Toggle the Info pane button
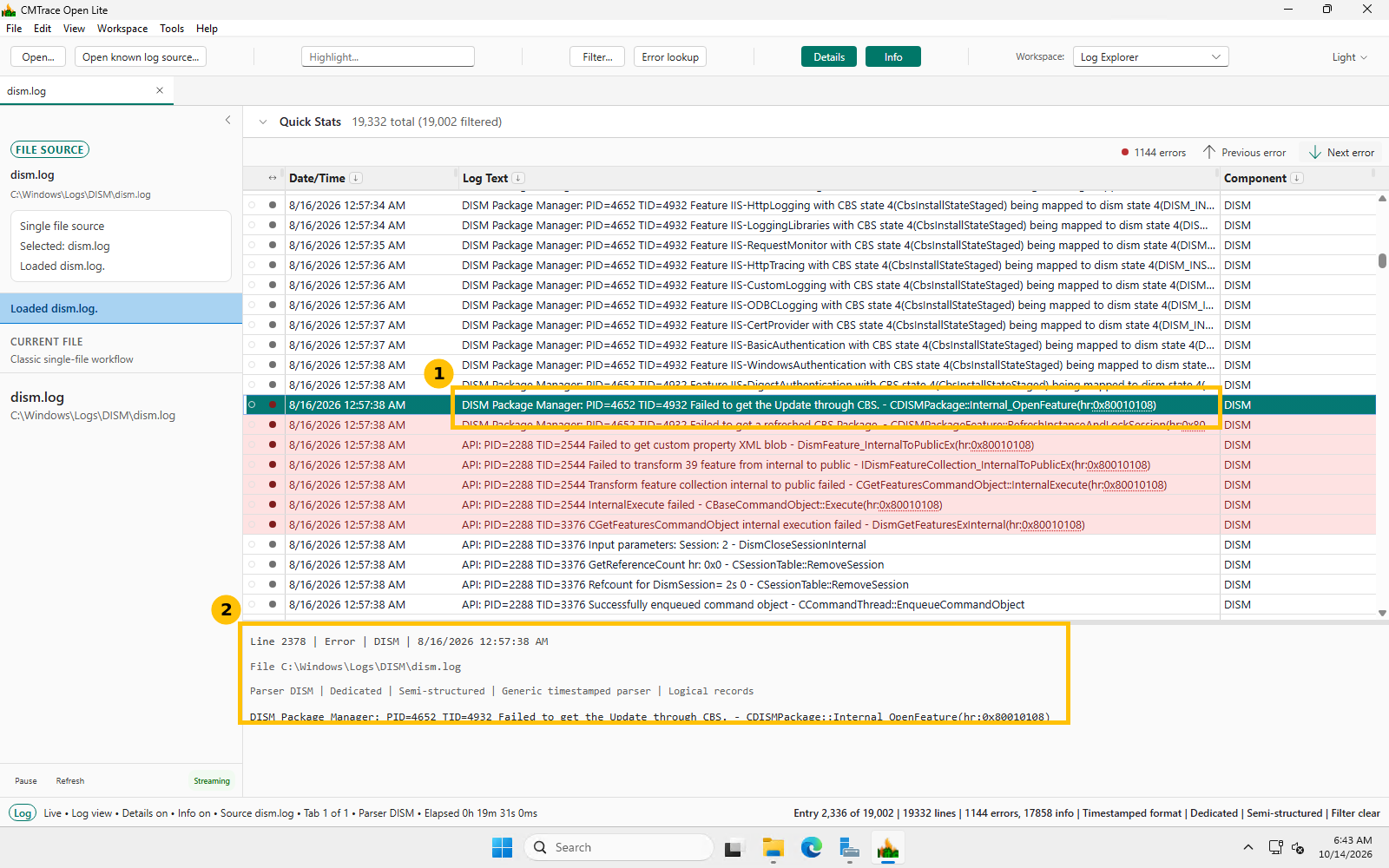This screenshot has width=1389, height=868. point(893,56)
